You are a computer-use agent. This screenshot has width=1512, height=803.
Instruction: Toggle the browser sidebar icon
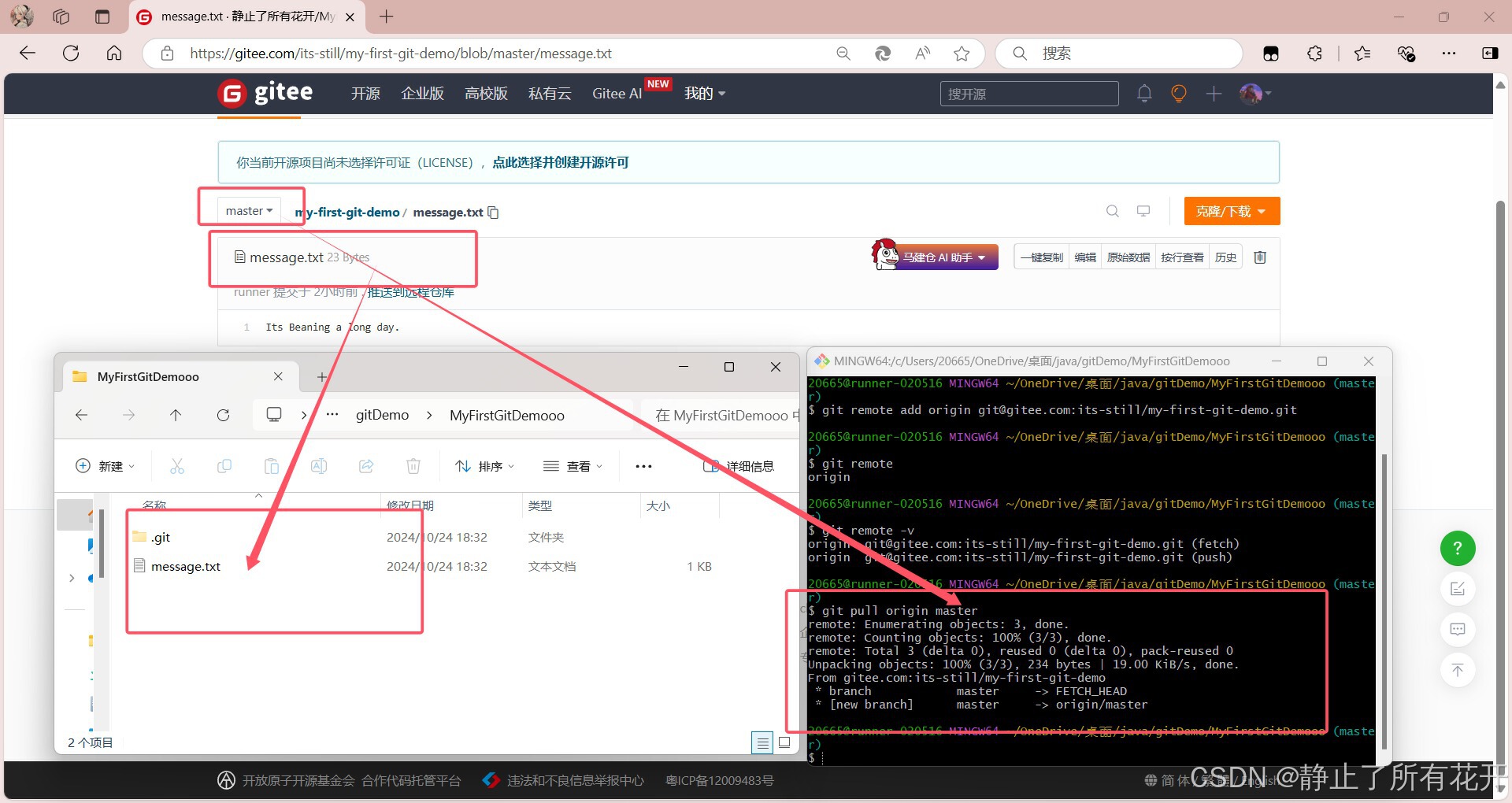pyautogui.click(x=1490, y=53)
